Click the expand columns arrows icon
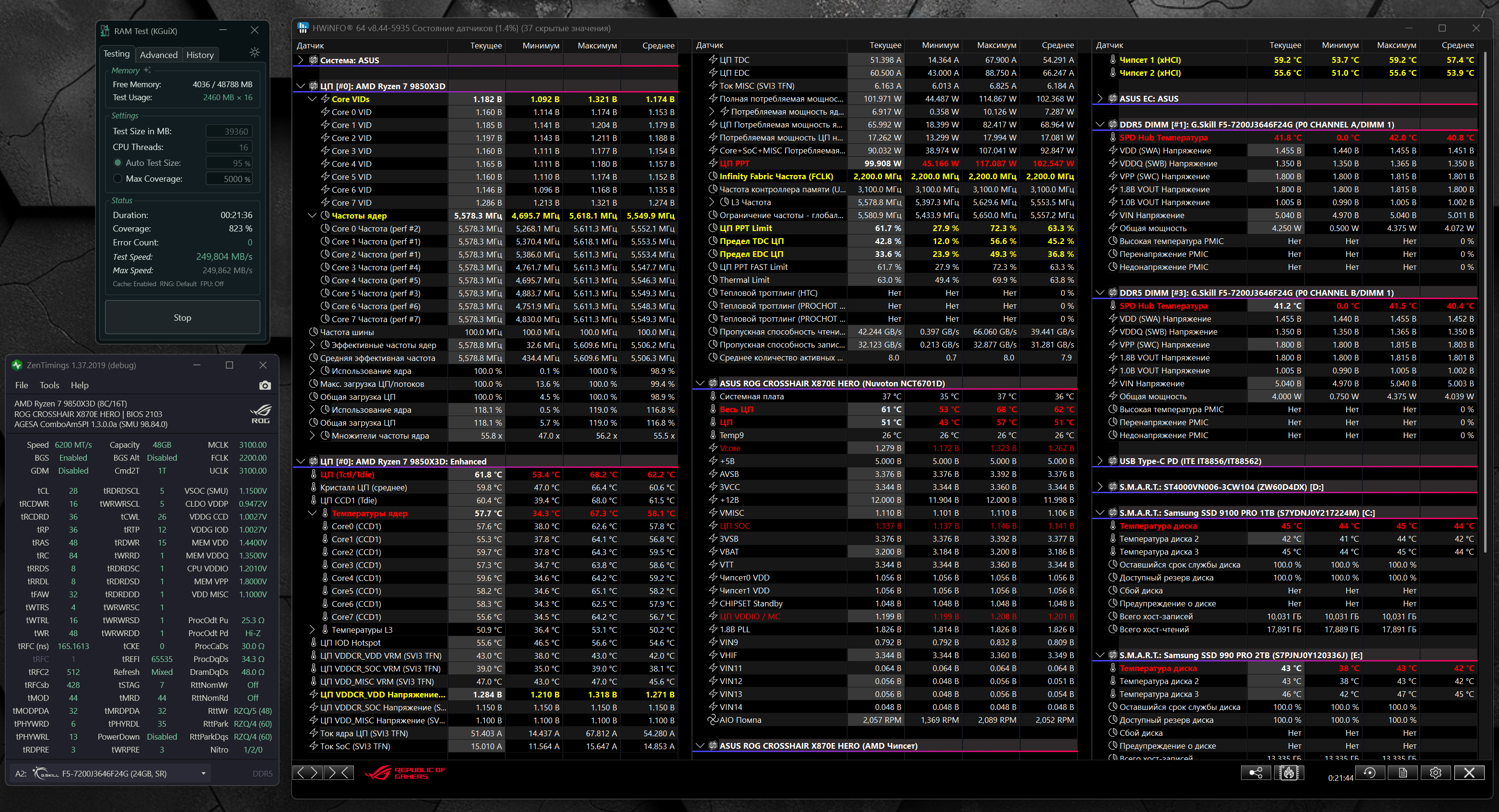Image resolution: width=1499 pixels, height=812 pixels. pos(307,772)
